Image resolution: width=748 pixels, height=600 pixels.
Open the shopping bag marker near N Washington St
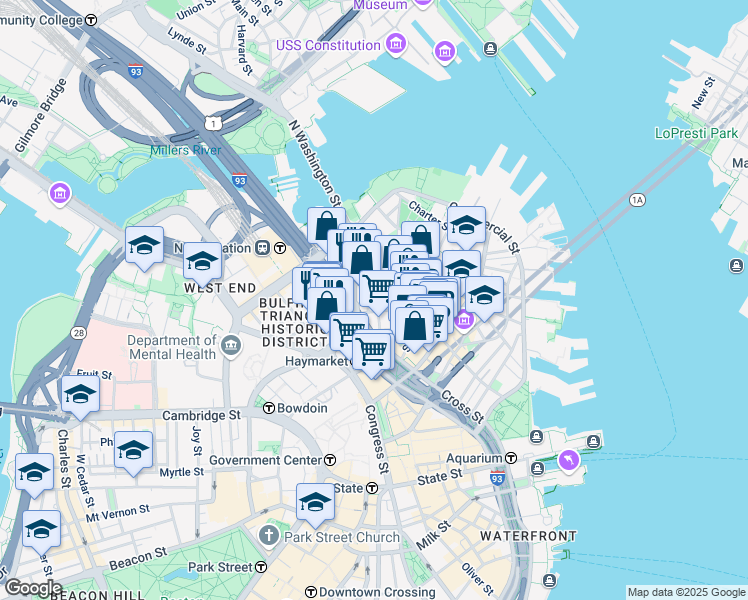pos(326,224)
